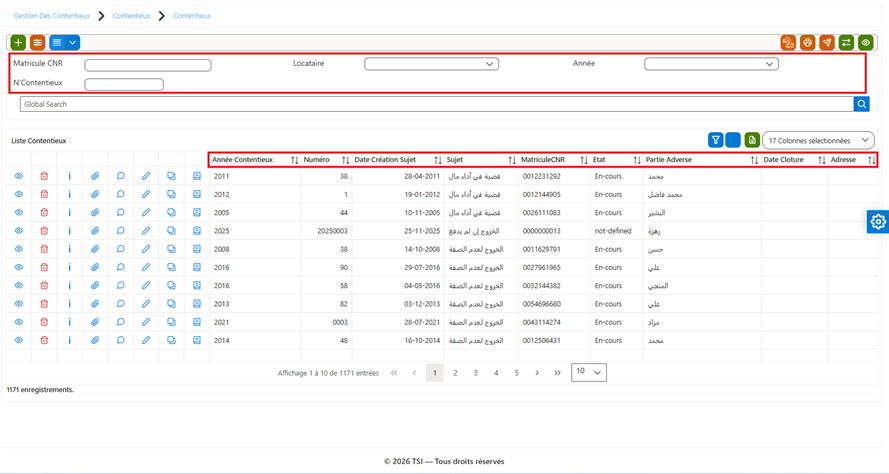Sort by Année Contentieux column arrows
Image resolution: width=889 pixels, height=474 pixels.
click(294, 160)
